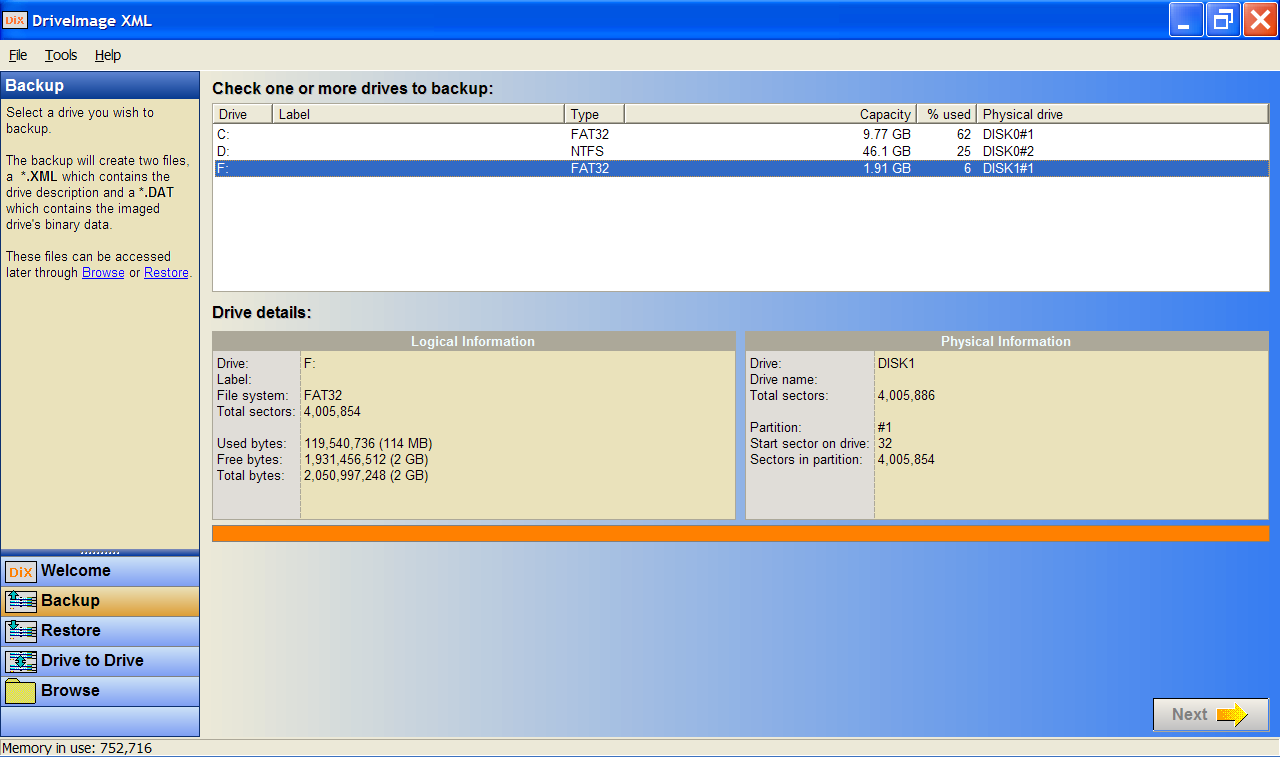Select drive C: FAT32 row
Screen dimensions: 1280x757
pos(740,134)
